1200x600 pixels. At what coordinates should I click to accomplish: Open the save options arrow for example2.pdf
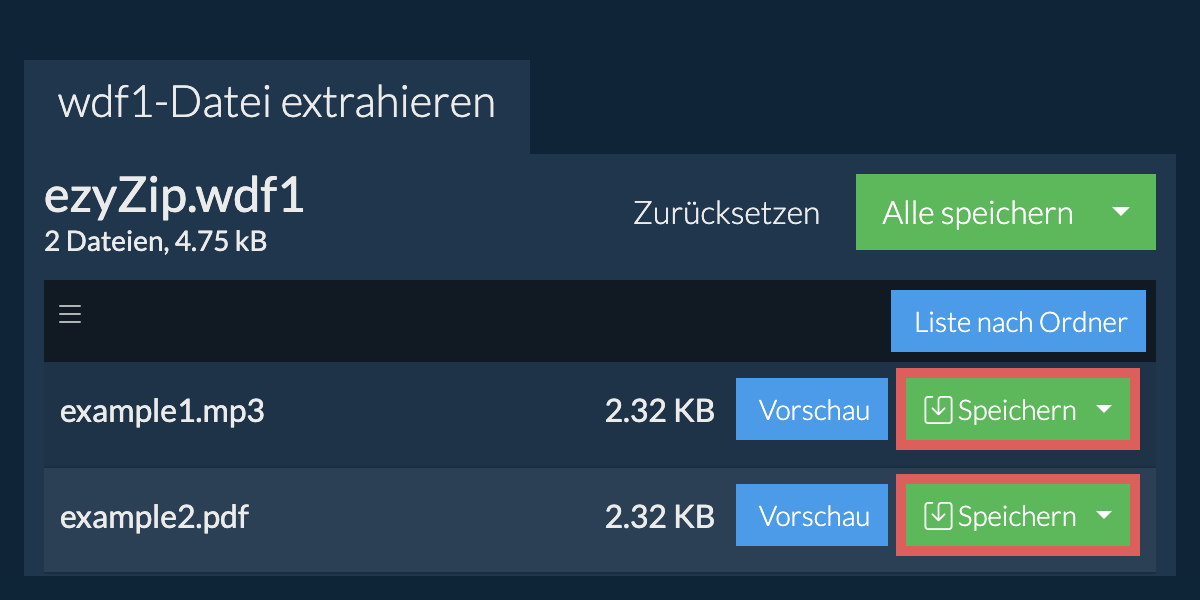[1104, 516]
